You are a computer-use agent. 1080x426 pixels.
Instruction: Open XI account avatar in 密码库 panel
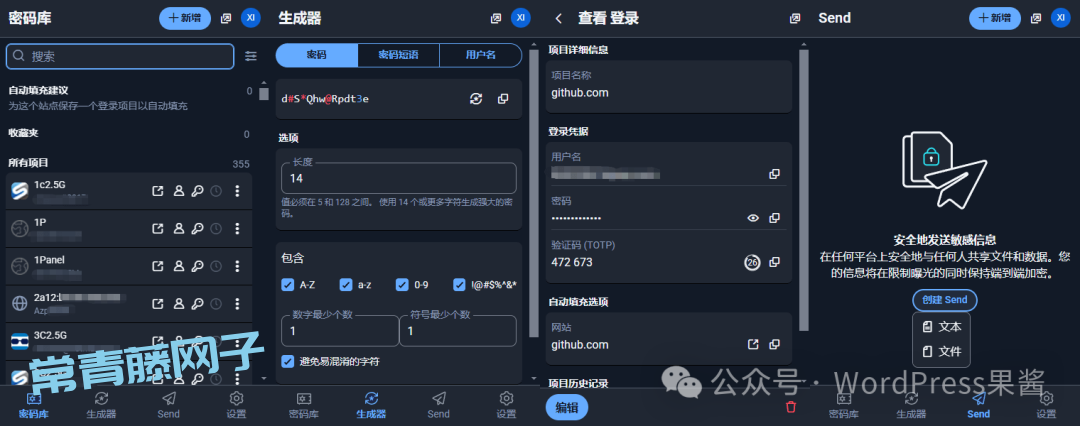251,18
